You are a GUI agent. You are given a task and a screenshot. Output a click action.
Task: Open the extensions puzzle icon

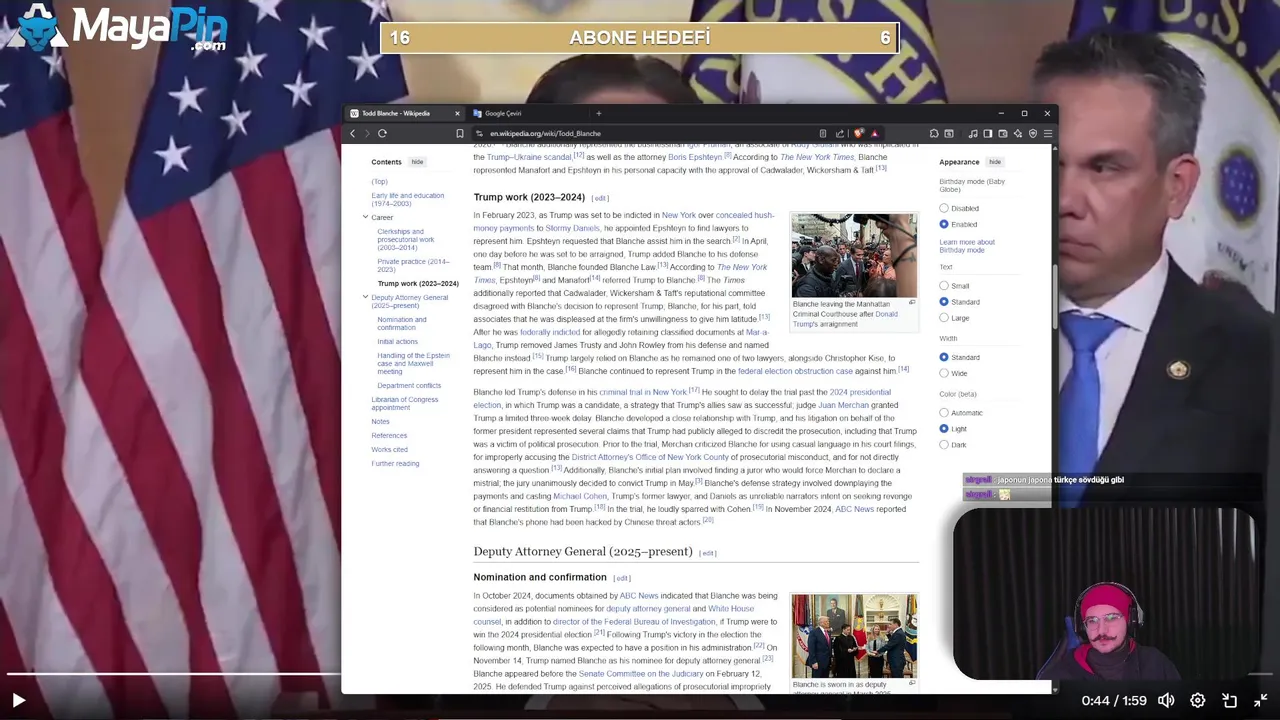coord(934,133)
